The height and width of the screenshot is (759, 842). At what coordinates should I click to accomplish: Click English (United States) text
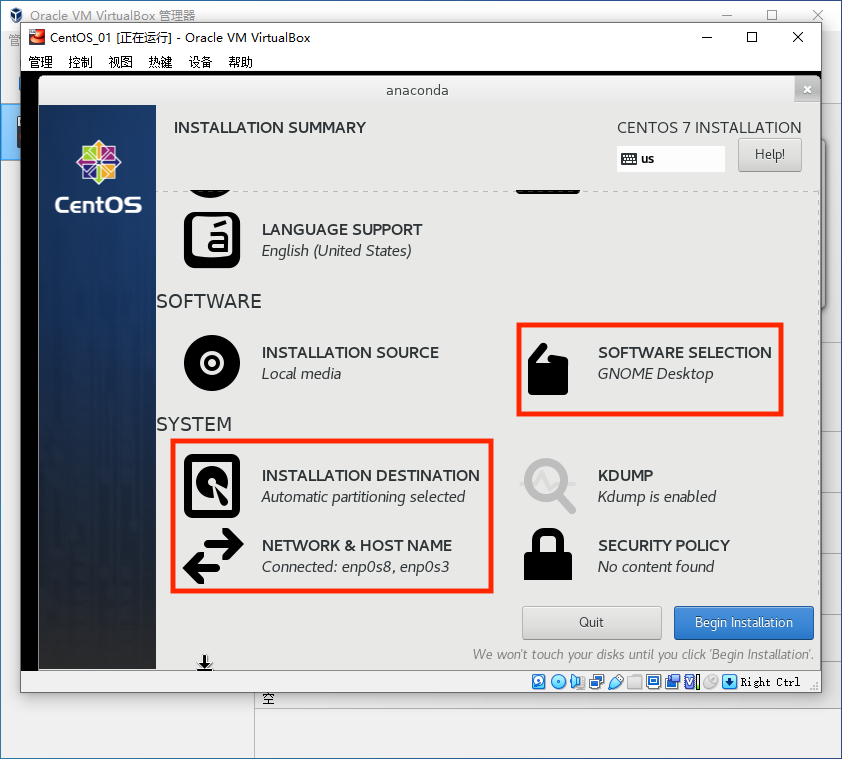(x=337, y=251)
